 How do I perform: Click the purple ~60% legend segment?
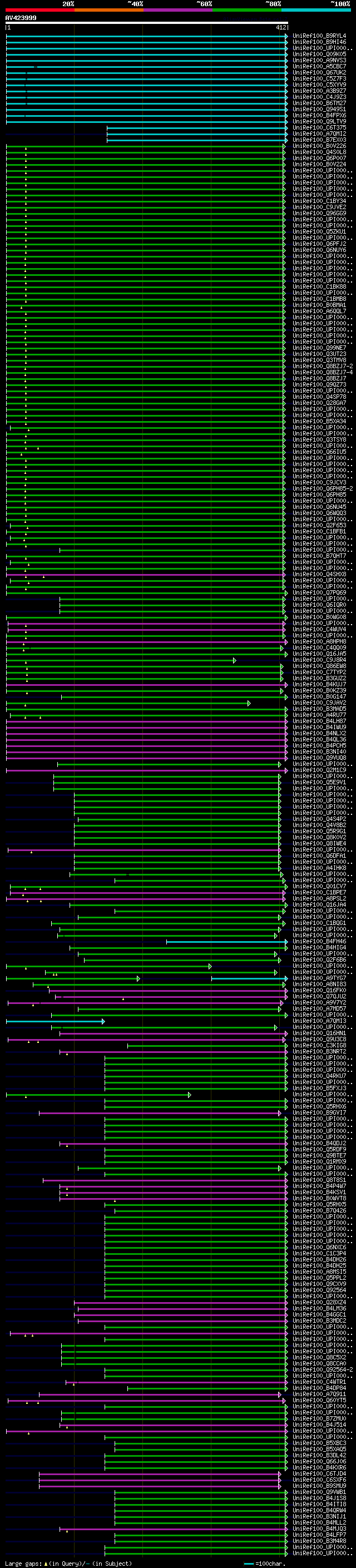point(179,10)
